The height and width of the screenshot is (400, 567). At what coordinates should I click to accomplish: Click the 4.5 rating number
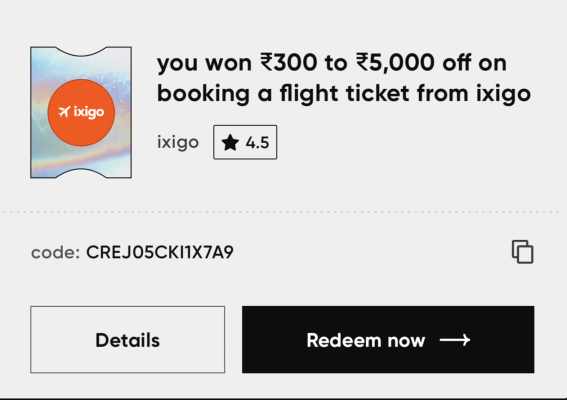pos(257,142)
